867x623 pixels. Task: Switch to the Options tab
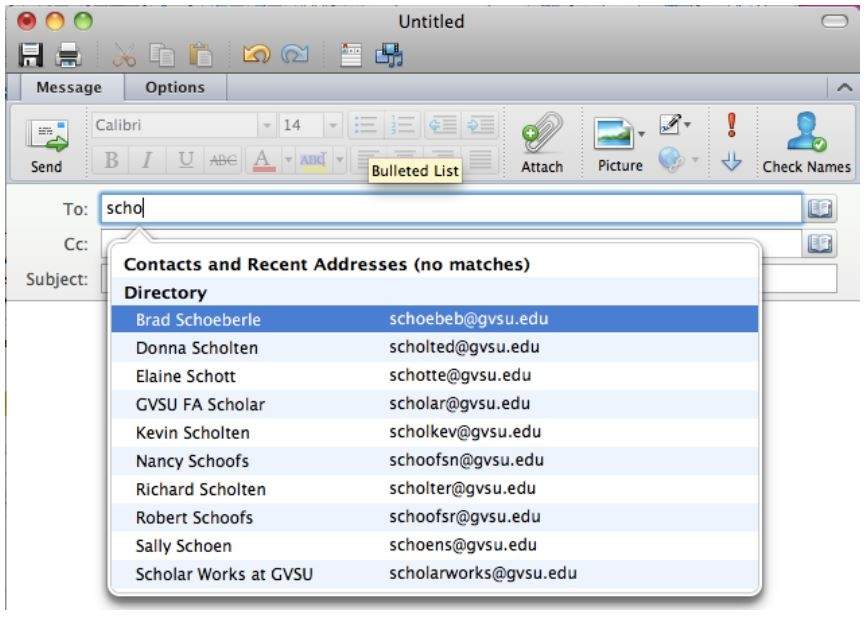(175, 88)
